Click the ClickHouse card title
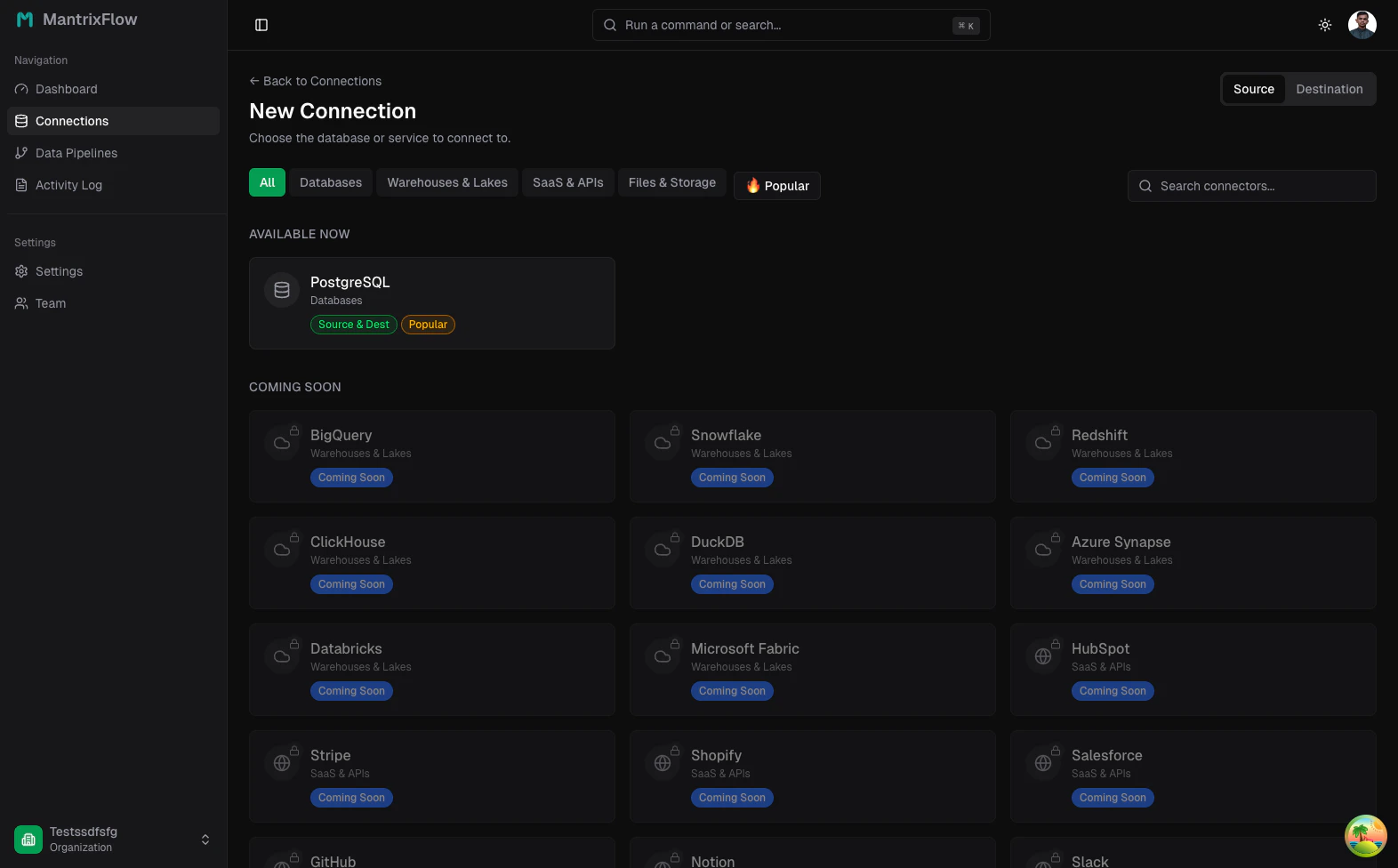This screenshot has width=1398, height=868. click(348, 542)
